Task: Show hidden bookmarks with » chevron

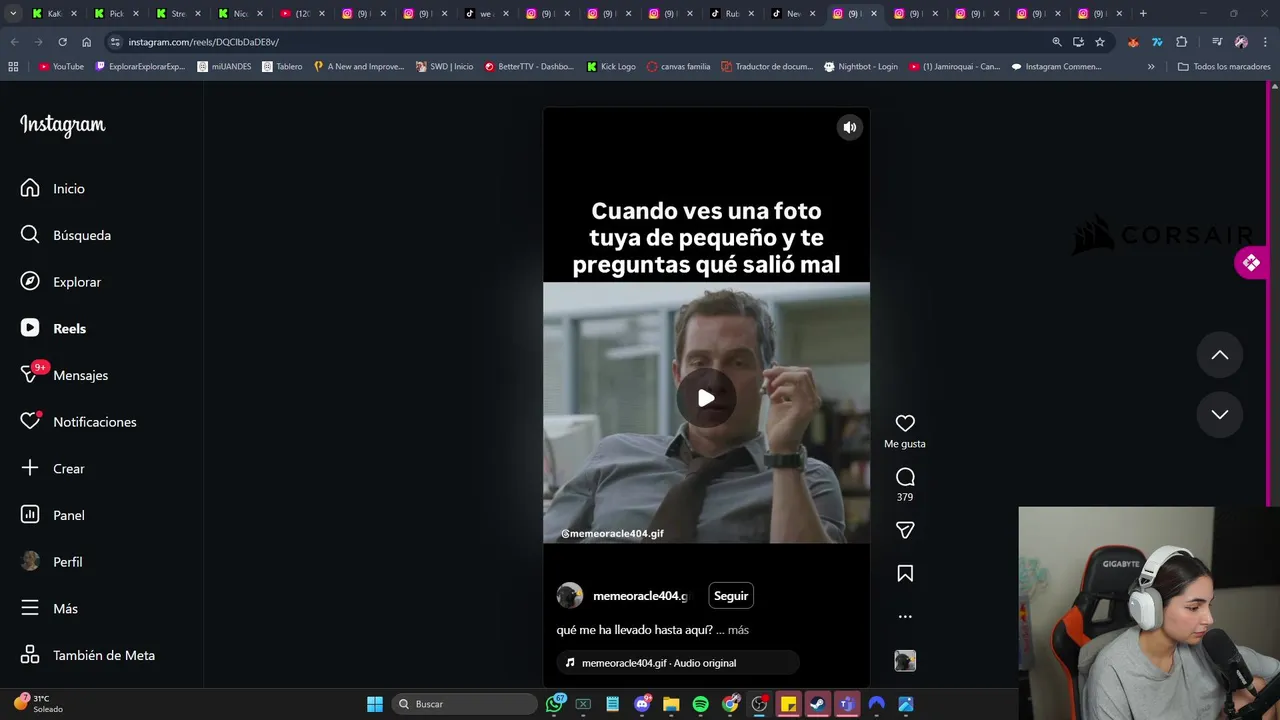Action: (x=1151, y=67)
